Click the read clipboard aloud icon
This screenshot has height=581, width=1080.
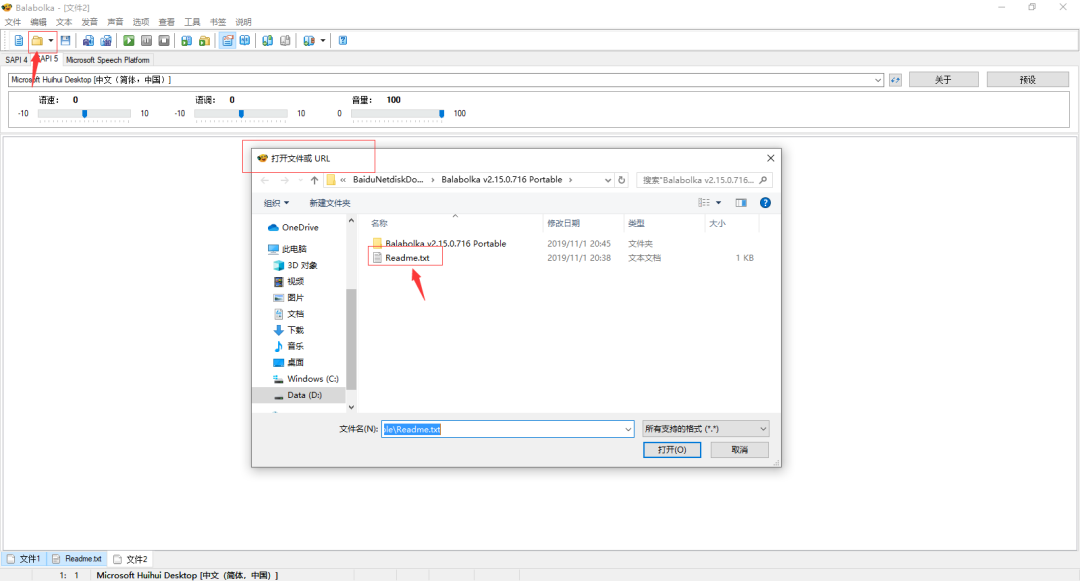click(x=187, y=41)
